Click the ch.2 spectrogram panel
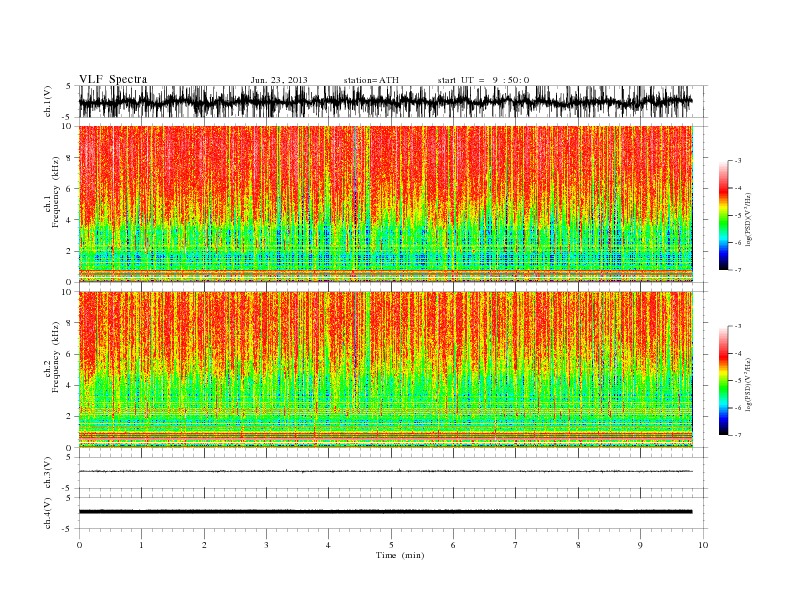The height and width of the screenshot is (612, 792). click(386, 370)
